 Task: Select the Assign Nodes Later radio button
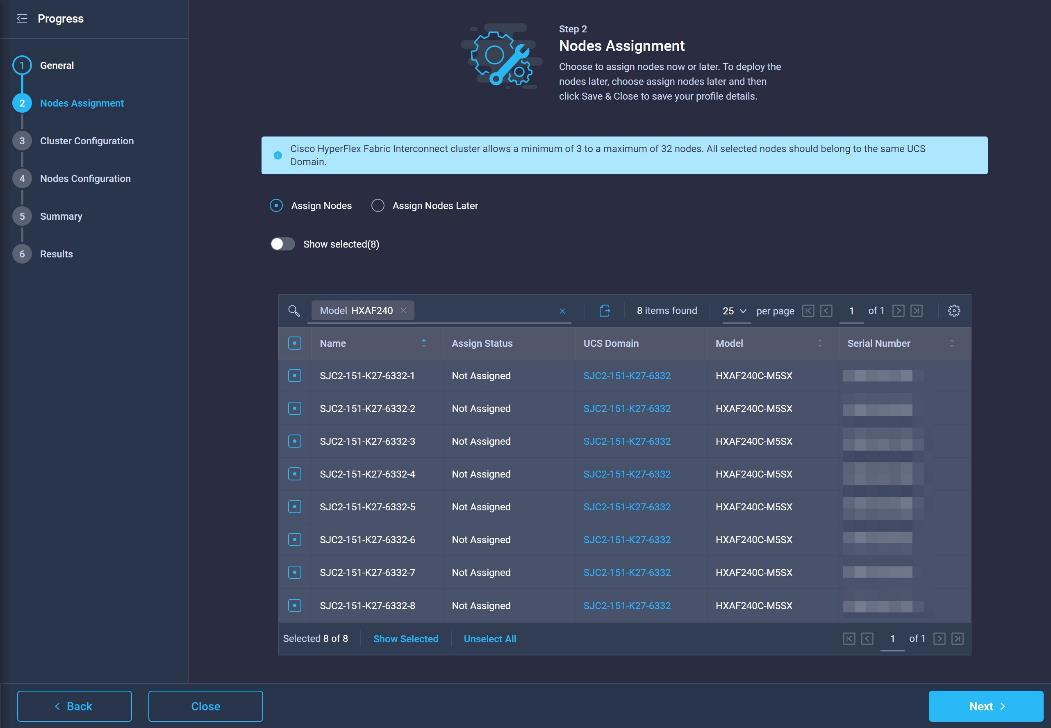(378, 206)
